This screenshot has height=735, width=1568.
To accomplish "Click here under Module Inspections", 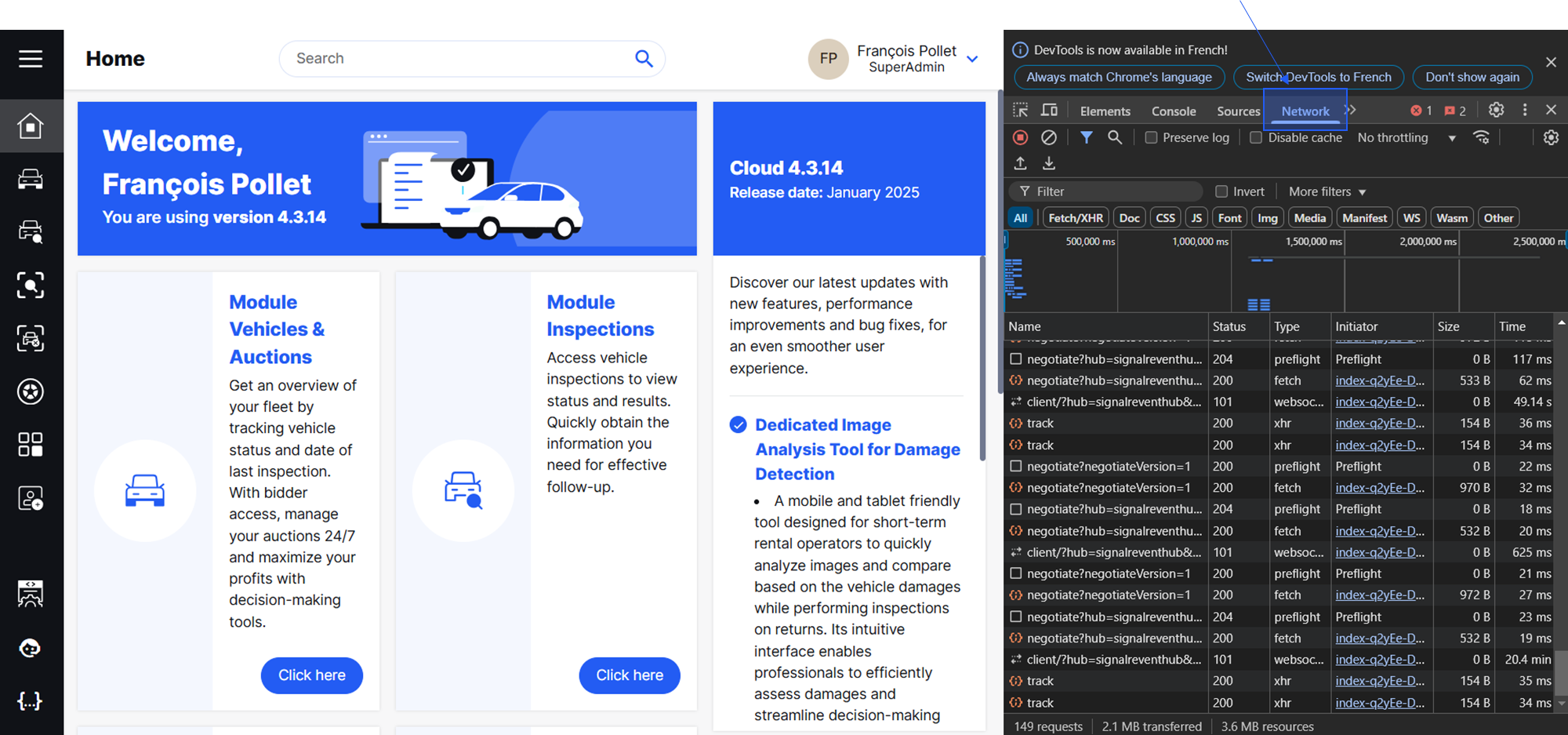I will (629, 675).
